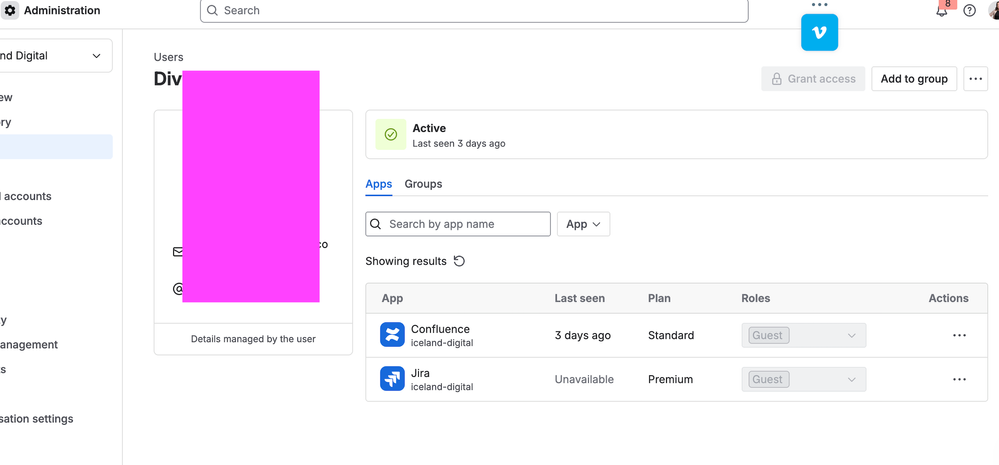Open organisation settings in the sidebar
Image resolution: width=999 pixels, height=465 pixels.
point(37,418)
